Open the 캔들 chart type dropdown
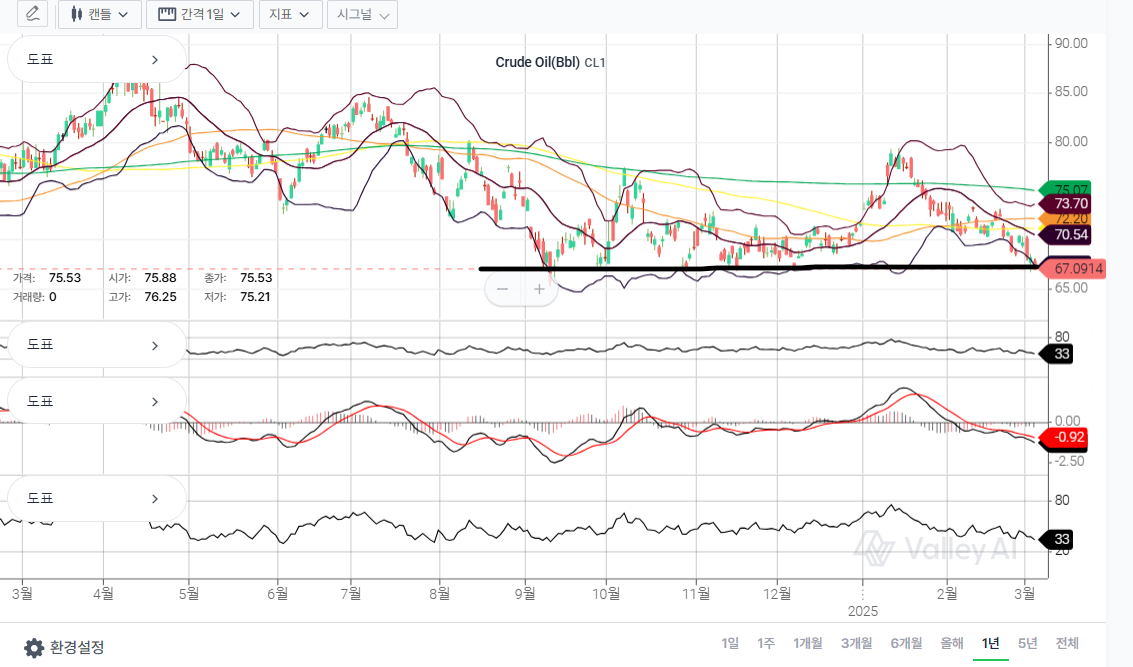The height and width of the screenshot is (667, 1133). coord(99,14)
